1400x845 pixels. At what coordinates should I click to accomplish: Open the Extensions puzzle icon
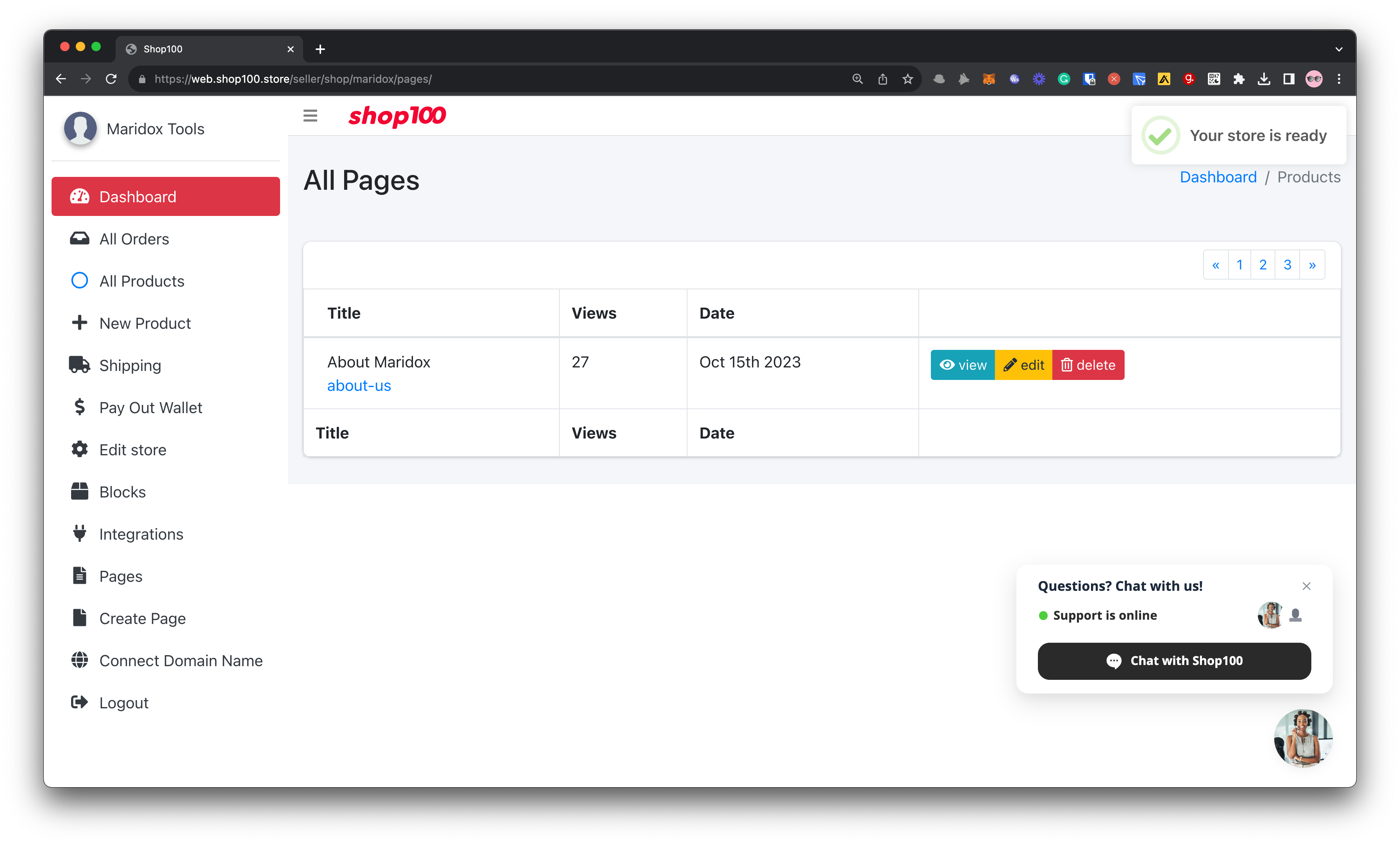(1239, 79)
